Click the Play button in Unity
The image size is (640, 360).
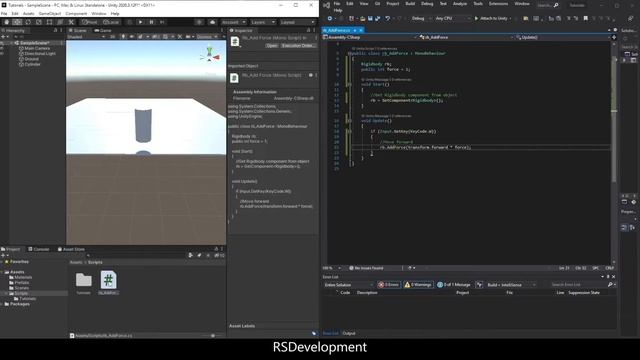click(x=140, y=22)
